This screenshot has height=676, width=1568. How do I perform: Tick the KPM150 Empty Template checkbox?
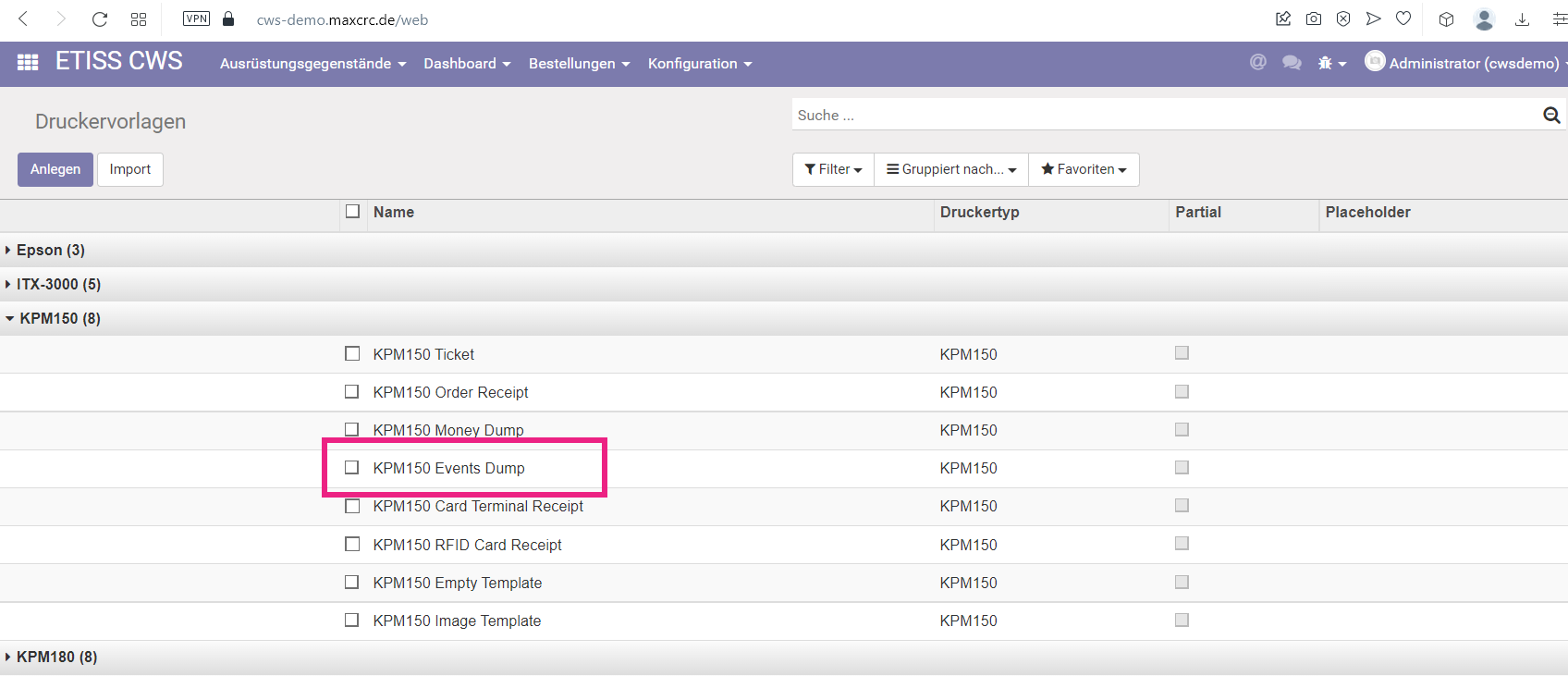pyautogui.click(x=352, y=582)
